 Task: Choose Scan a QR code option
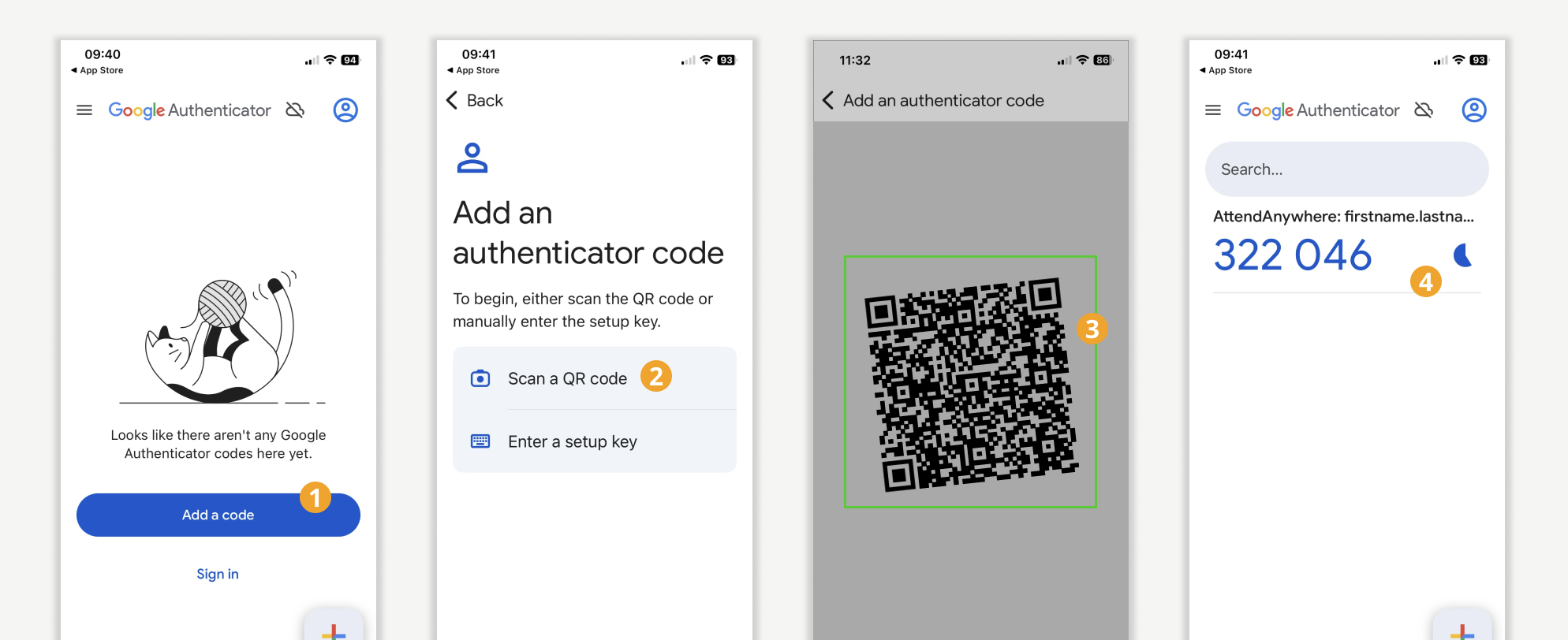(595, 378)
